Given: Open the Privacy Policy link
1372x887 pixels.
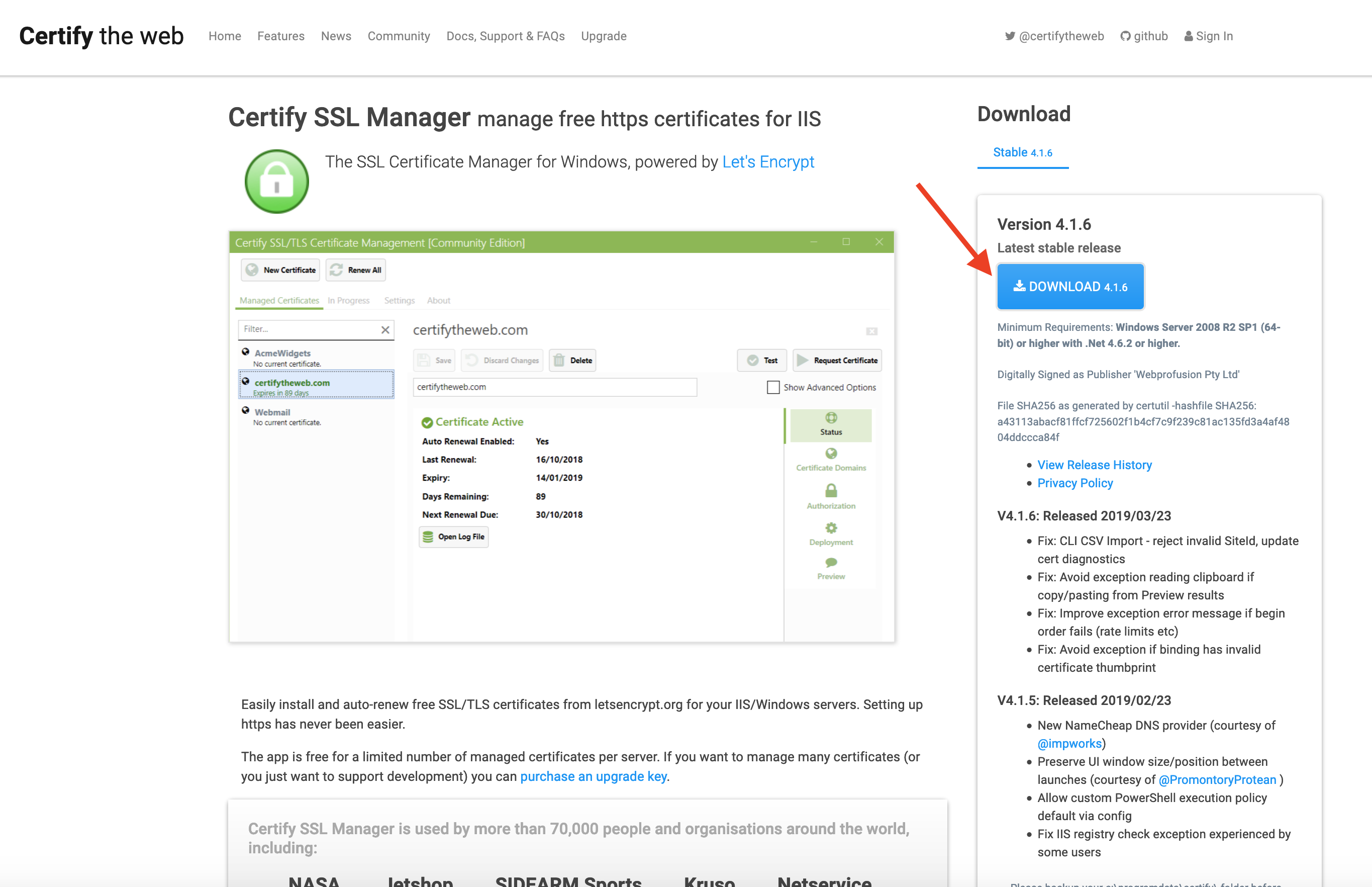Looking at the screenshot, I should point(1074,483).
